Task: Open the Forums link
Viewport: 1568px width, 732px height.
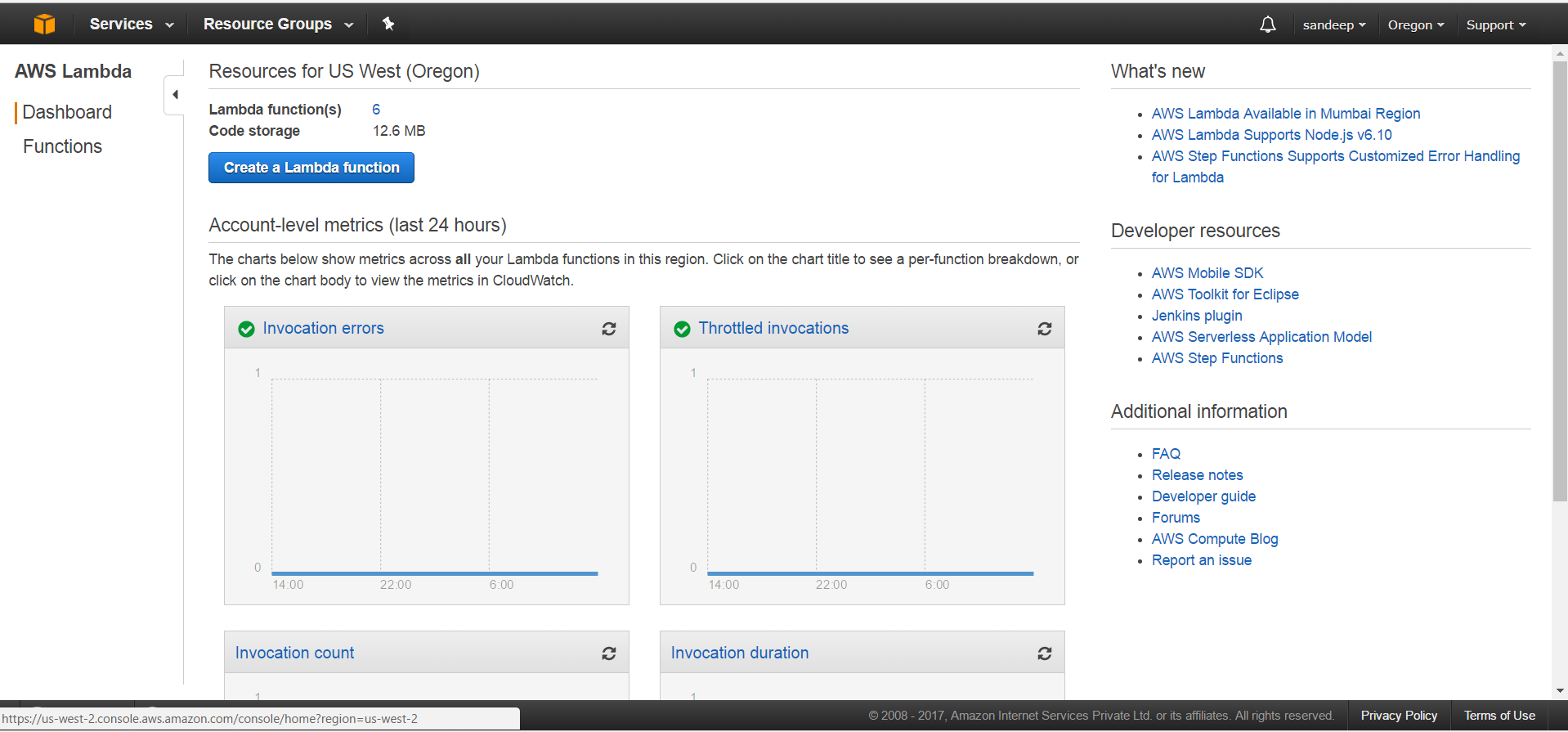Action: click(1176, 518)
